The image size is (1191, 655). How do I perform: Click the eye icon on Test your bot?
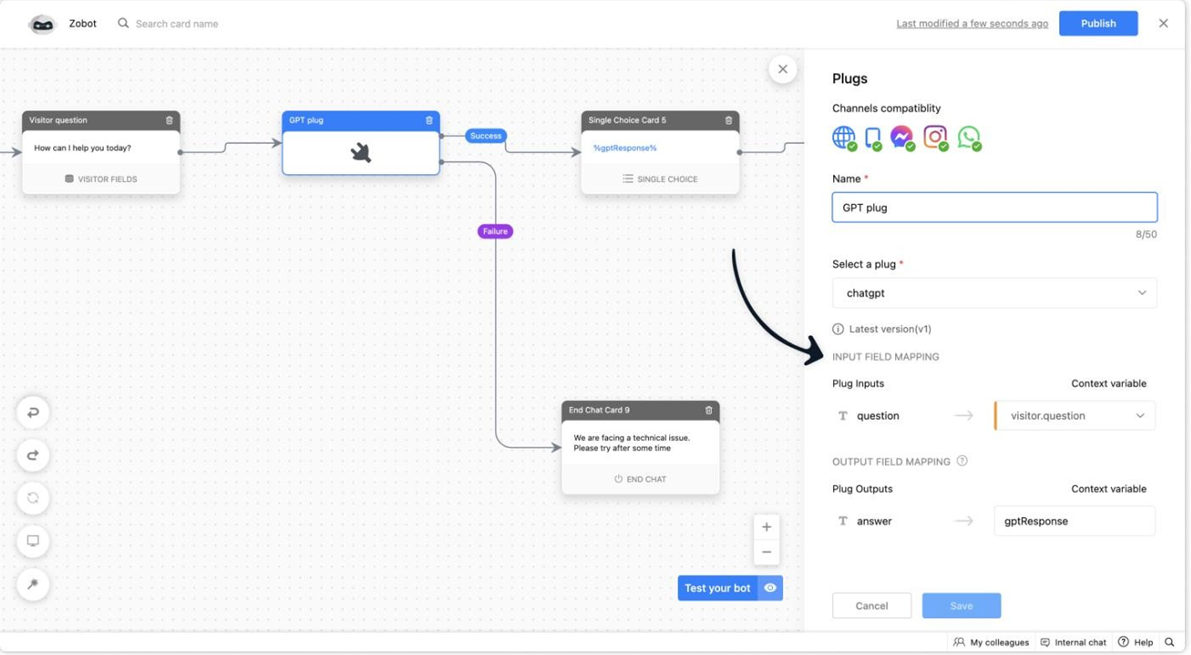771,588
